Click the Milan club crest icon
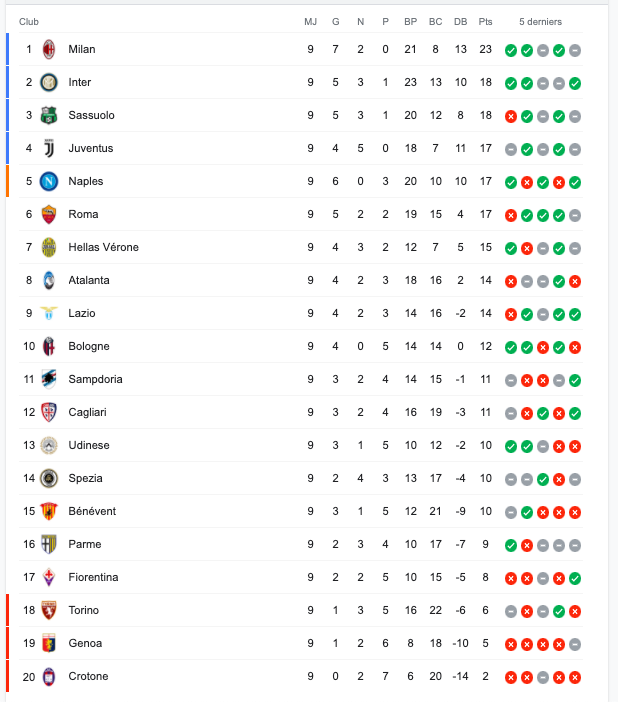This screenshot has height=702, width=618. pyautogui.click(x=49, y=49)
